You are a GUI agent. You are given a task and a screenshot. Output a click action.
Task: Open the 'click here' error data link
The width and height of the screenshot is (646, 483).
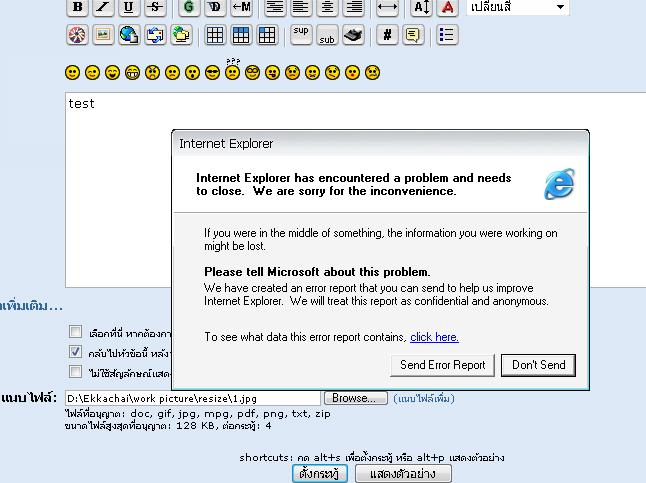(x=434, y=337)
